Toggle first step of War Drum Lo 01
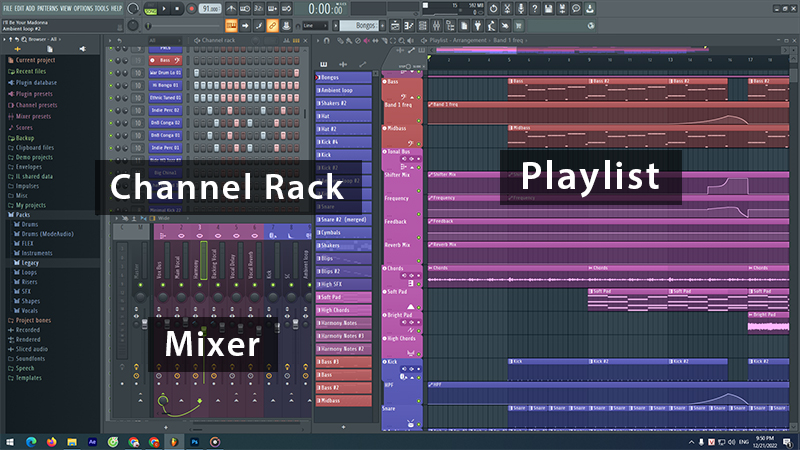The width and height of the screenshot is (800, 450). point(196,73)
